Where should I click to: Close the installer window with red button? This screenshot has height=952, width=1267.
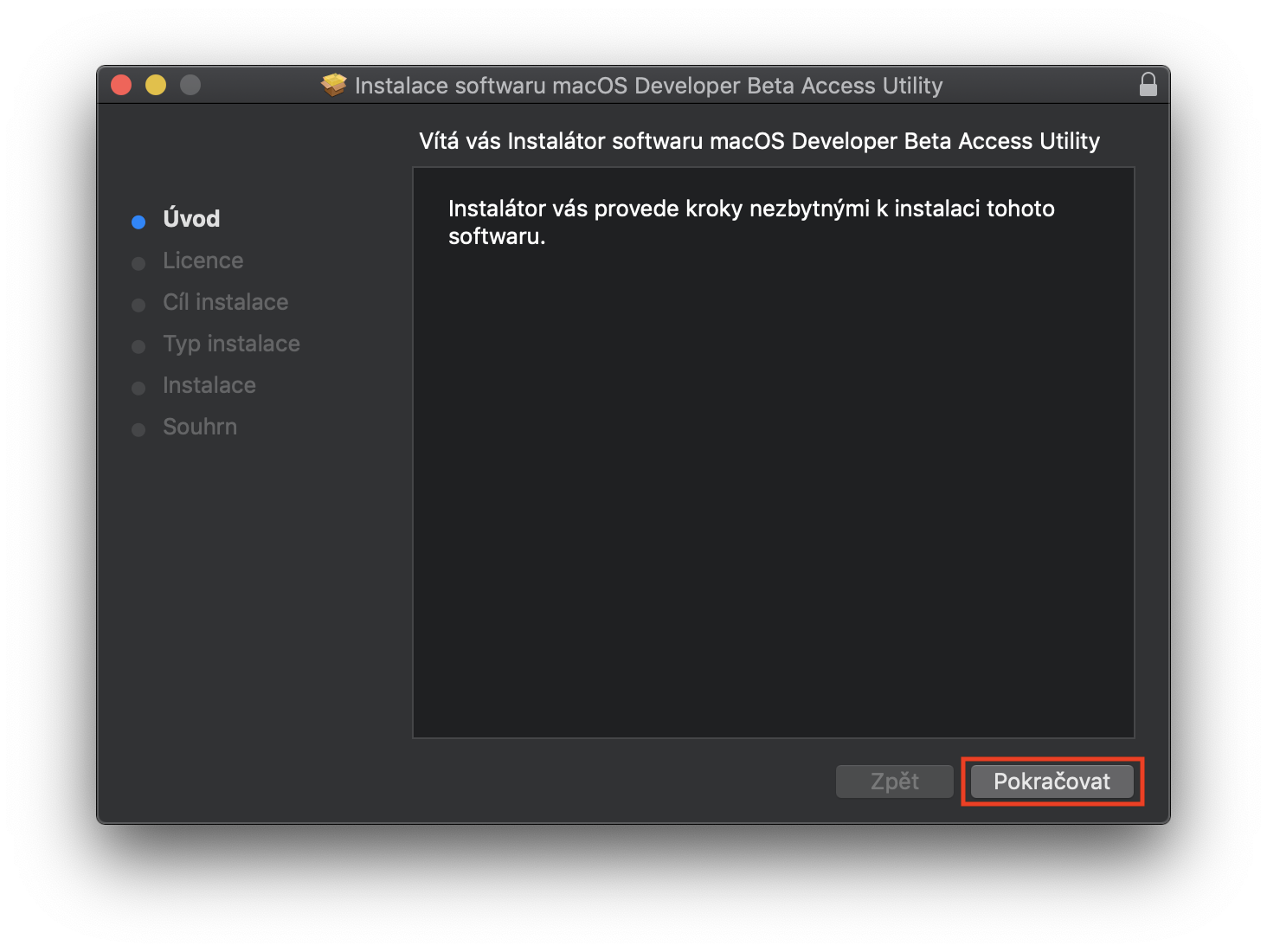coord(121,85)
